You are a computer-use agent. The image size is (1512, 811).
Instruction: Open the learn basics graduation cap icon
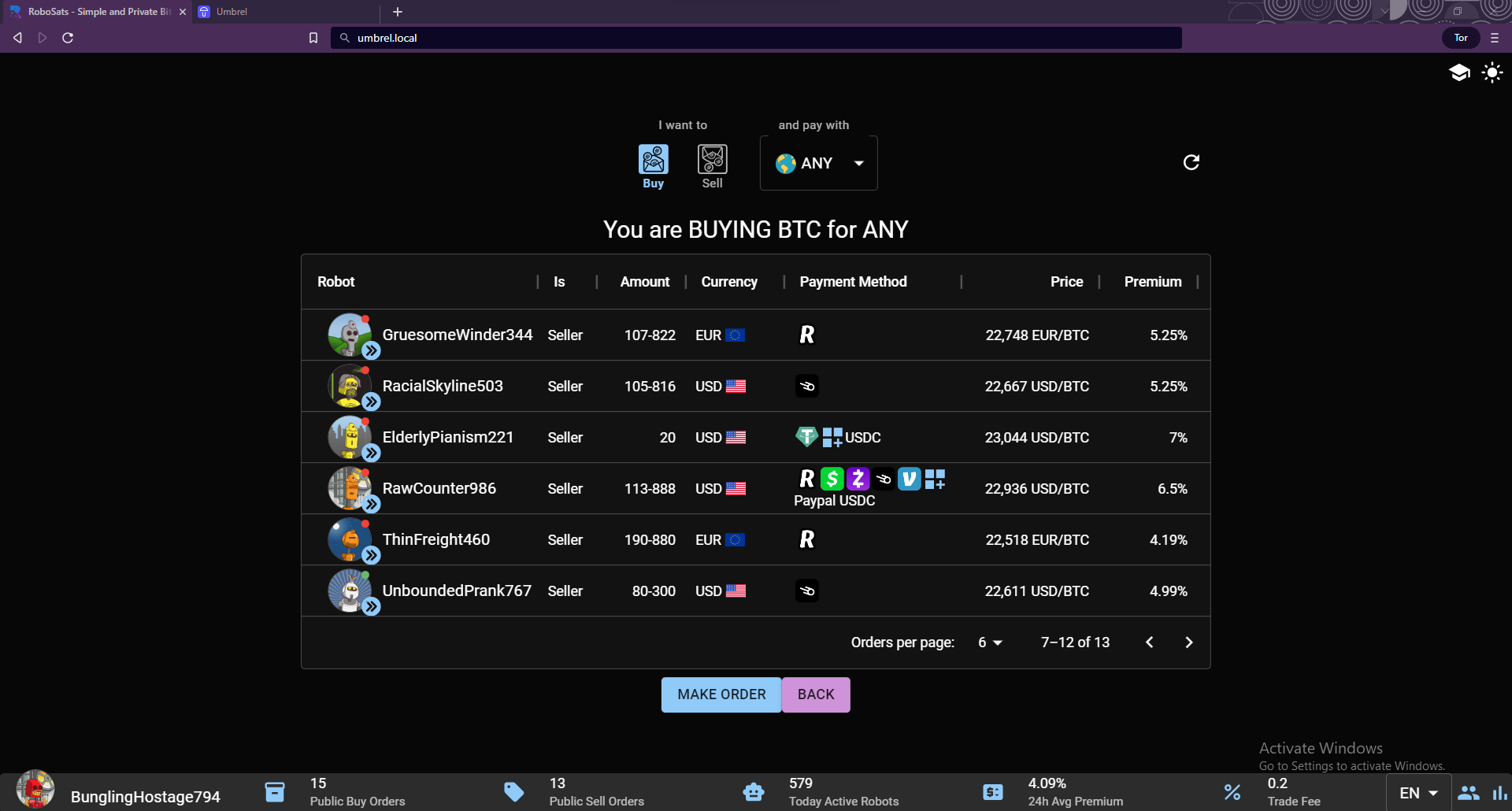[1459, 73]
